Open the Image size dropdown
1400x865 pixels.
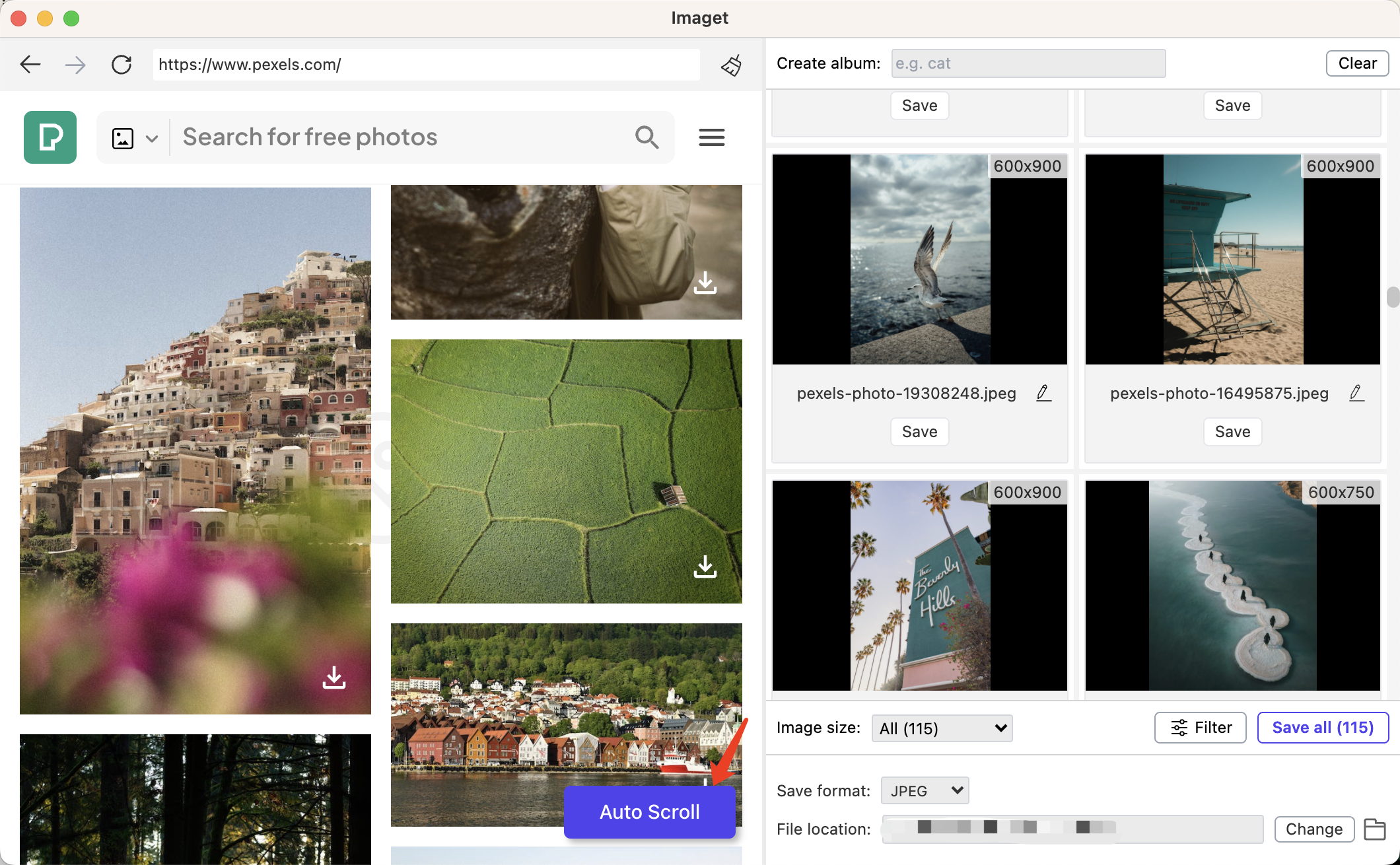pos(942,728)
